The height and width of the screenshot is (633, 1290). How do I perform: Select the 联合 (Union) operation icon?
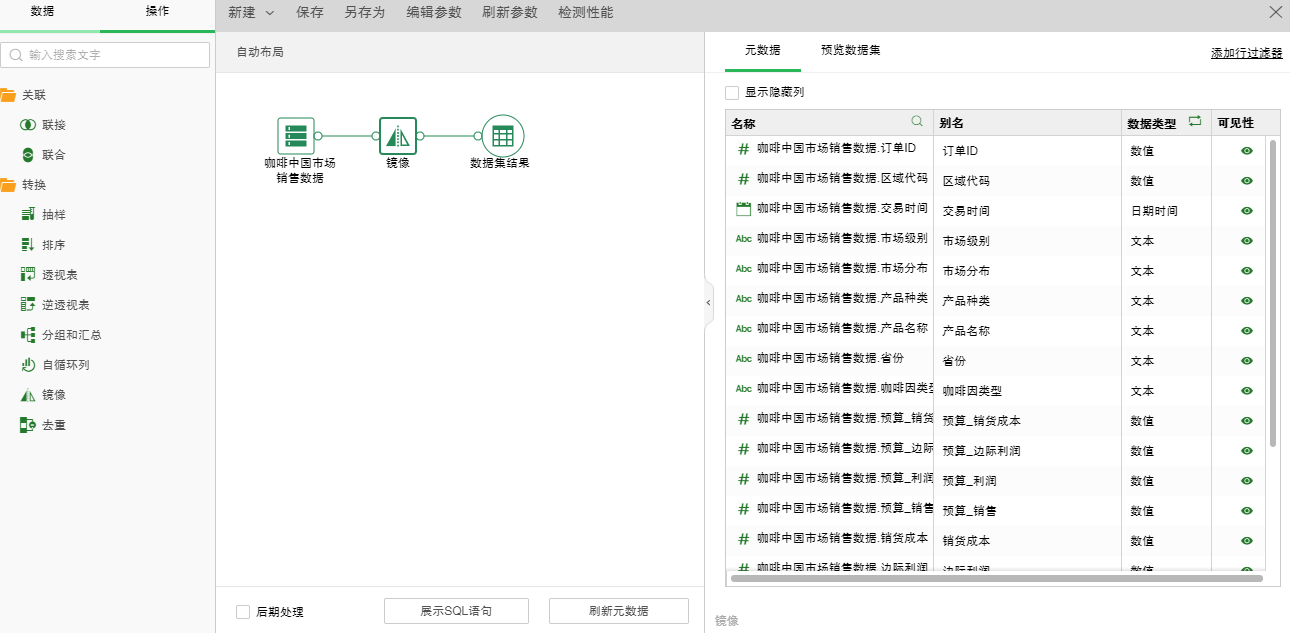point(28,155)
